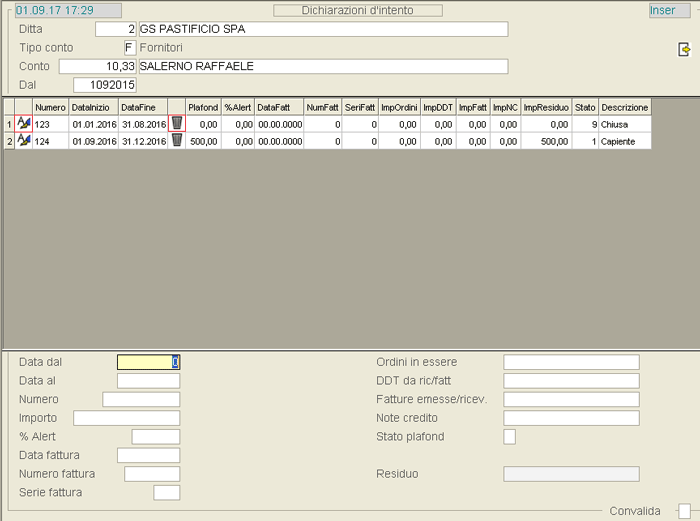Click the exit door icon

click(684, 49)
